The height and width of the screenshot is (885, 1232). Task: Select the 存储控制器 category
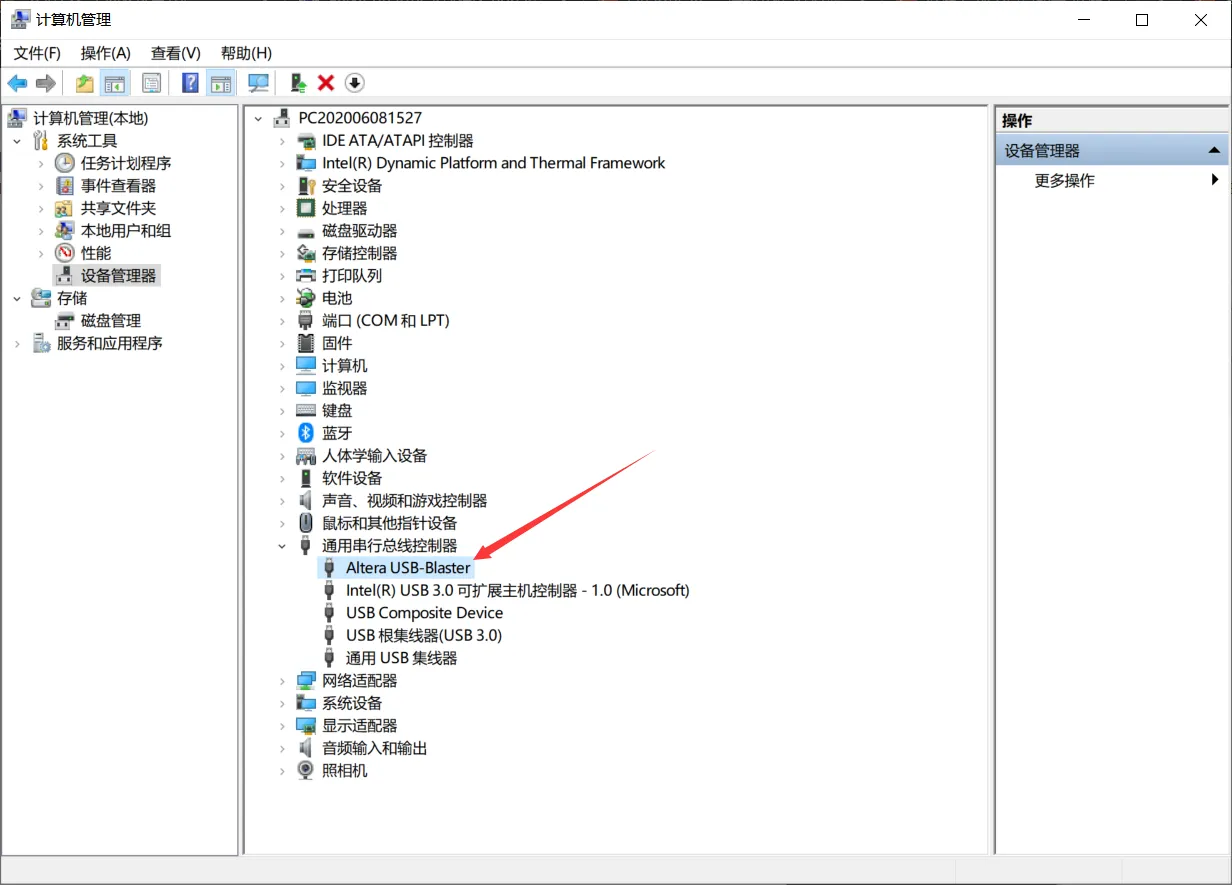[360, 253]
